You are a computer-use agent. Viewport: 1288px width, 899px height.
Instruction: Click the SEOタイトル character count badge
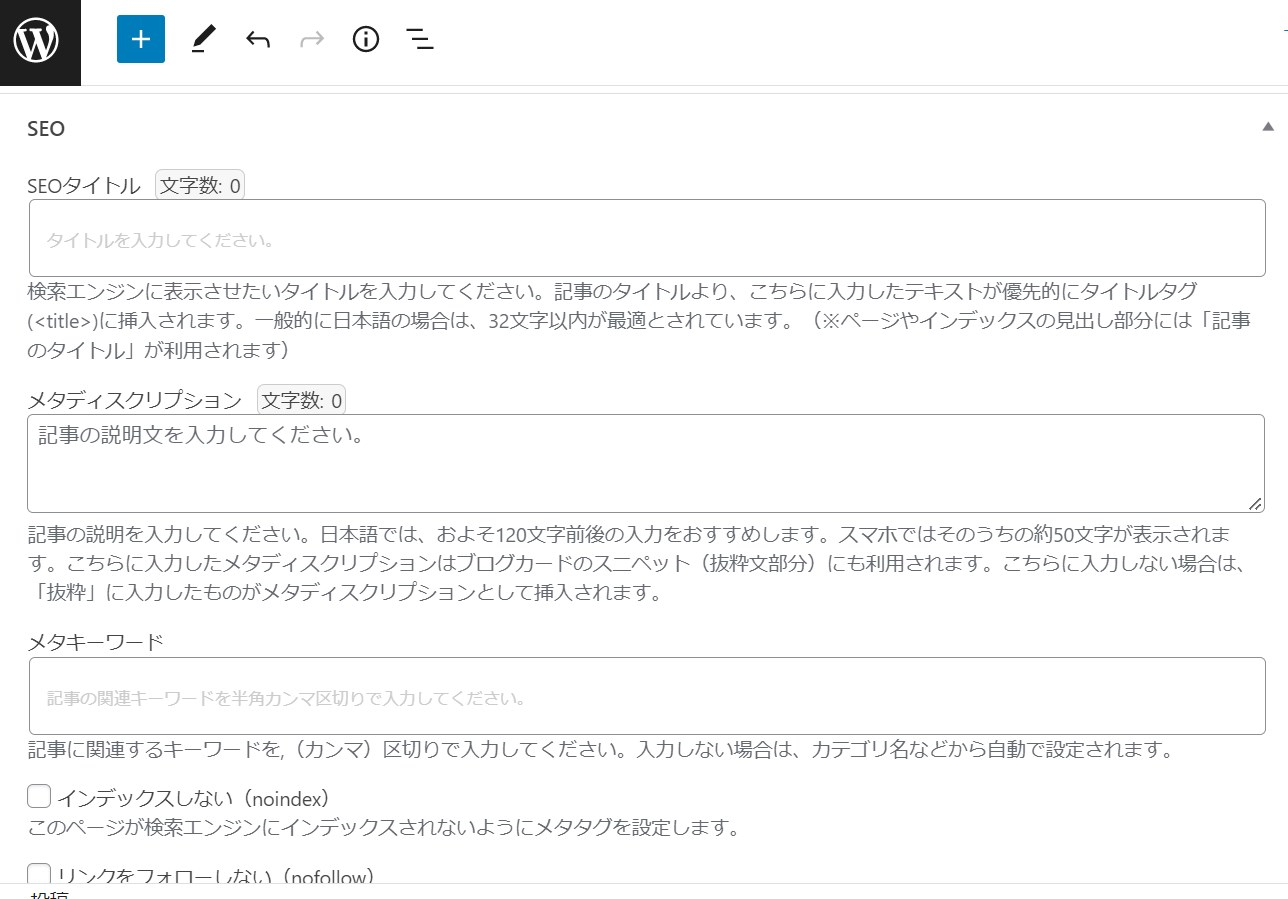click(x=200, y=184)
